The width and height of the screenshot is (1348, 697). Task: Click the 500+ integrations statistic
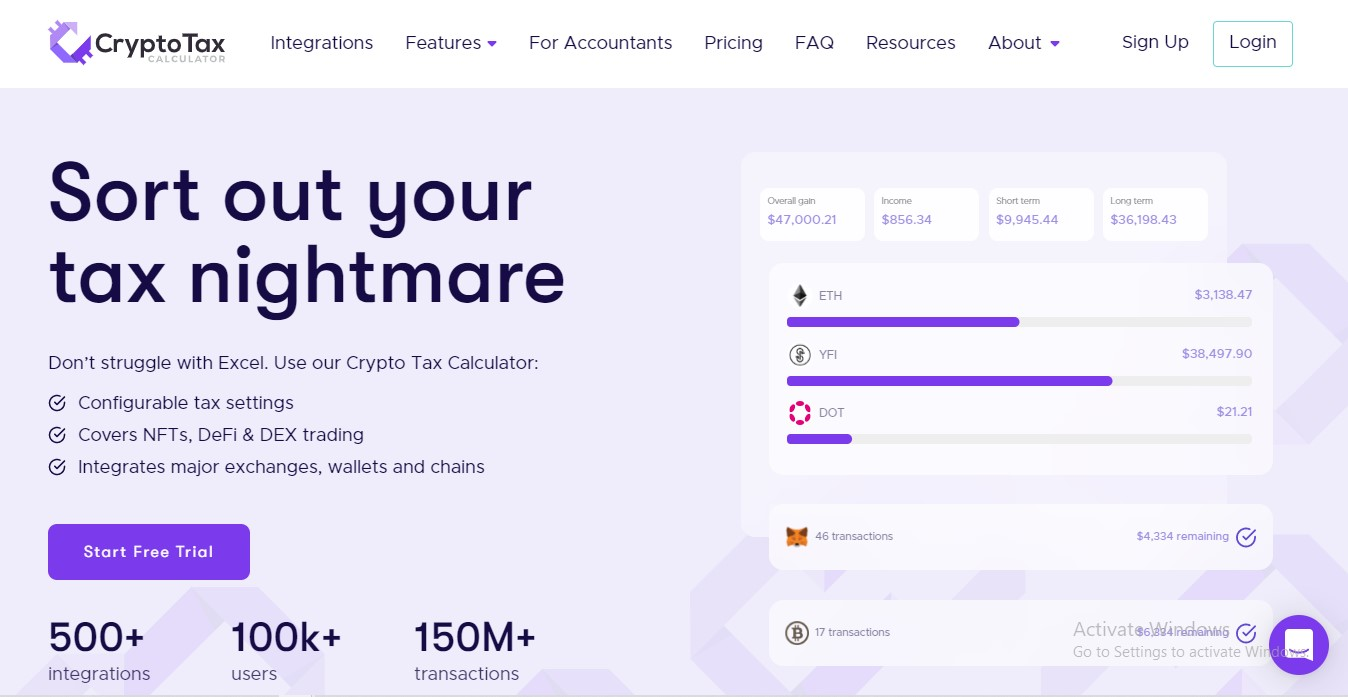[x=99, y=652]
